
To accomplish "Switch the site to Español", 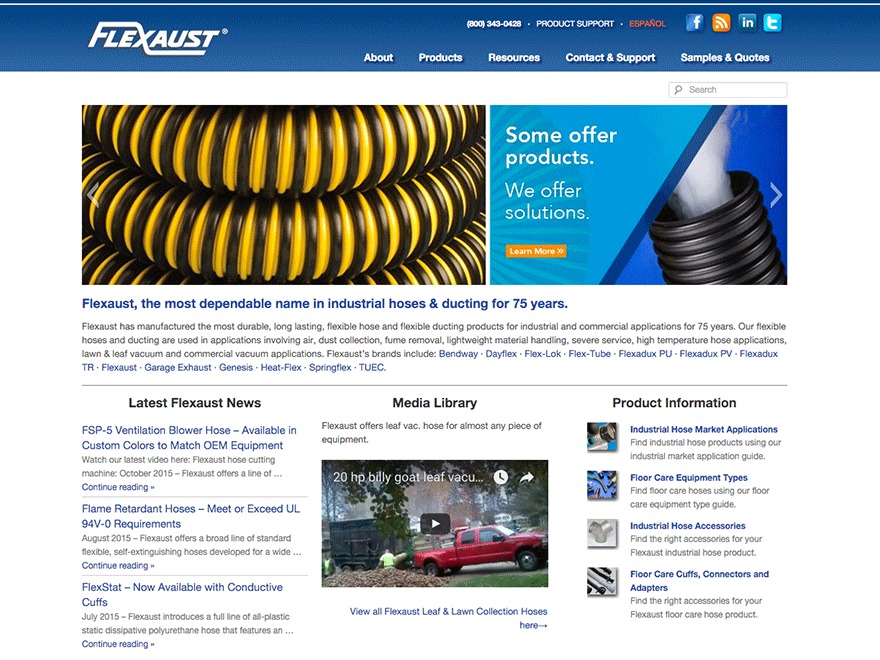I will [x=647, y=24].
